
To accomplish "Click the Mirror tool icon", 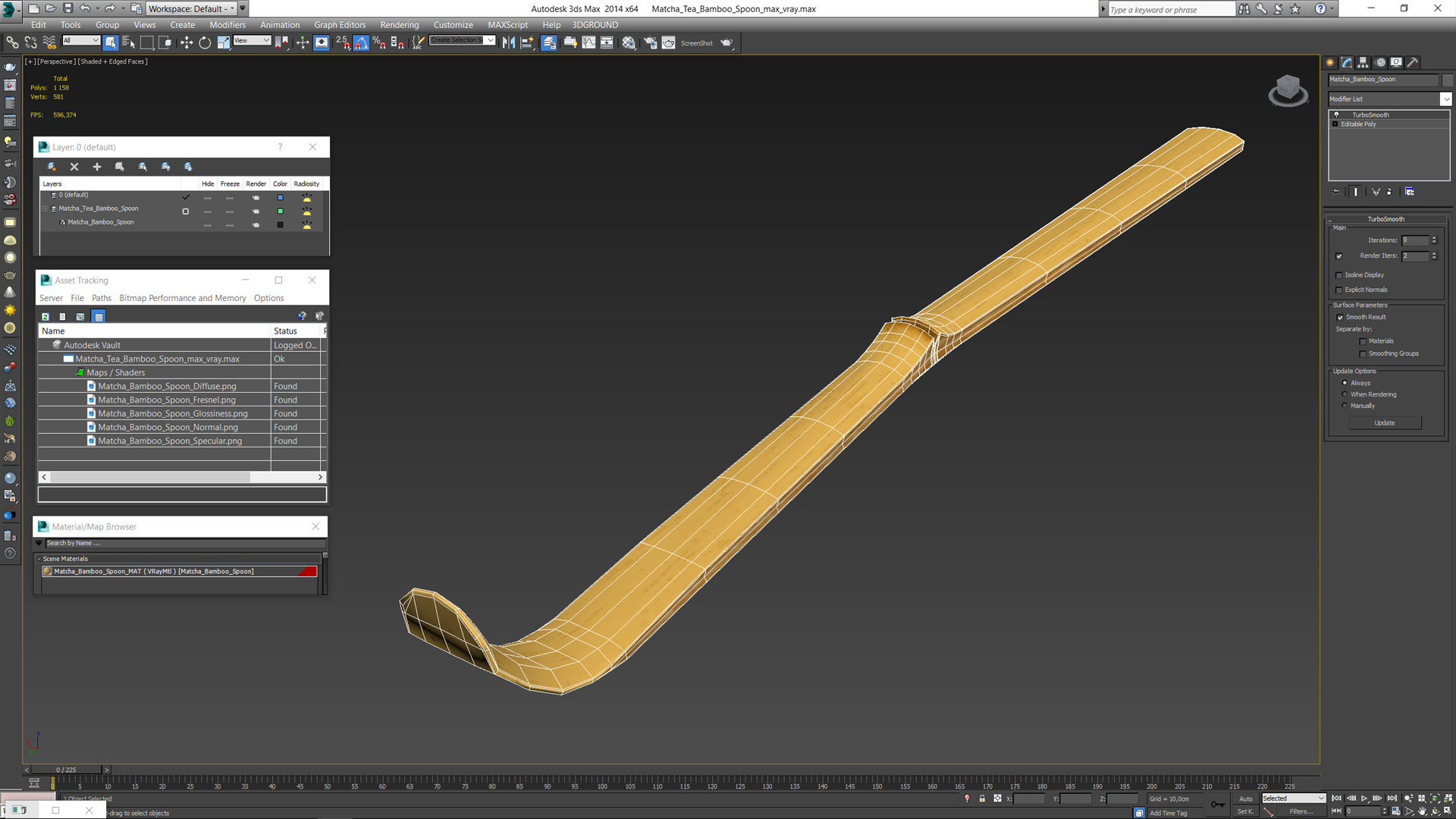I will pos(509,43).
